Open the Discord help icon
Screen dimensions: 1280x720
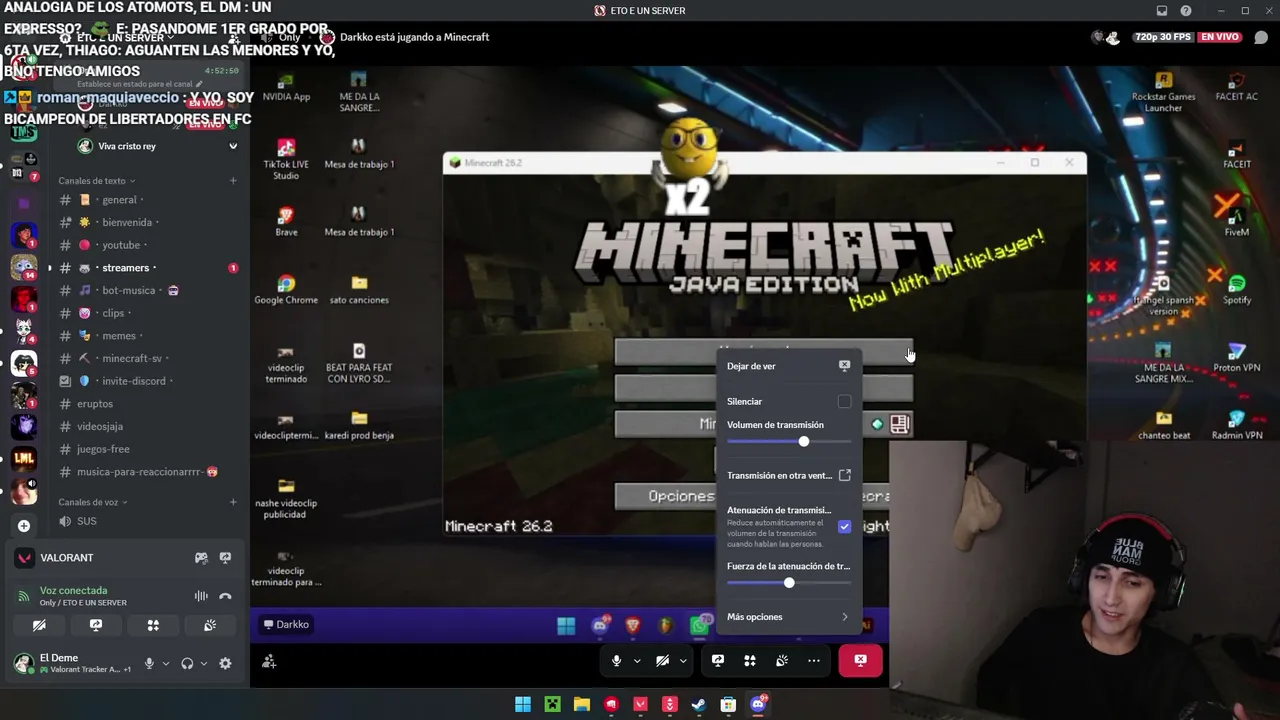tap(1186, 11)
